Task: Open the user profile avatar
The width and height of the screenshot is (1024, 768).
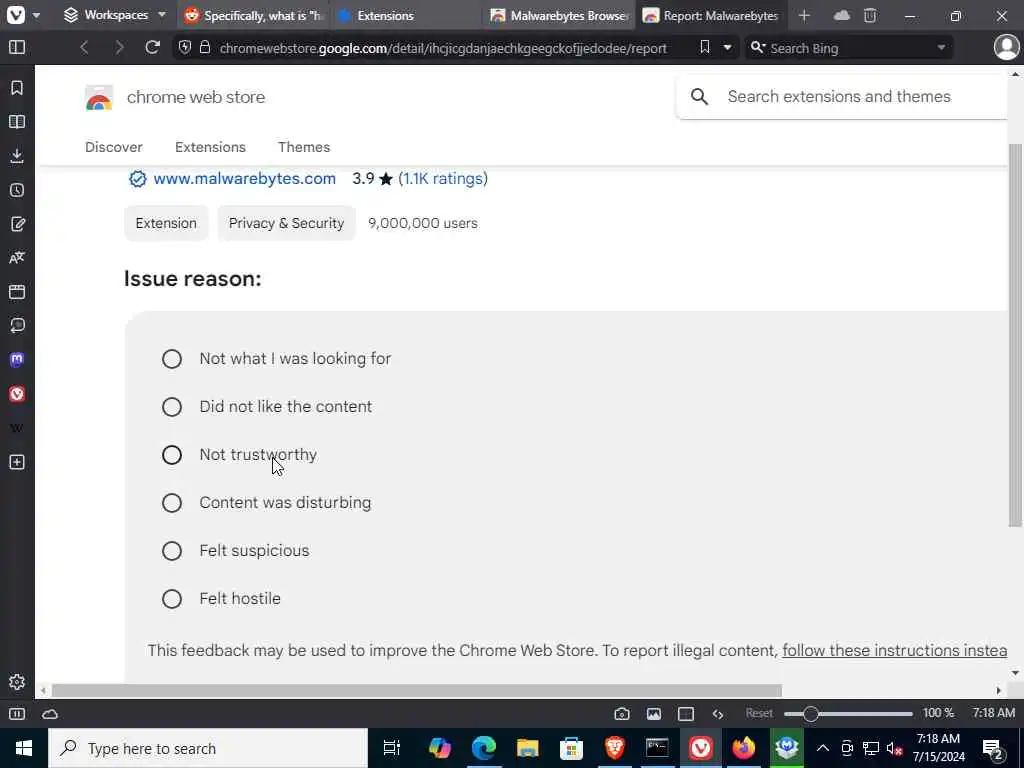Action: pyautogui.click(x=1006, y=48)
